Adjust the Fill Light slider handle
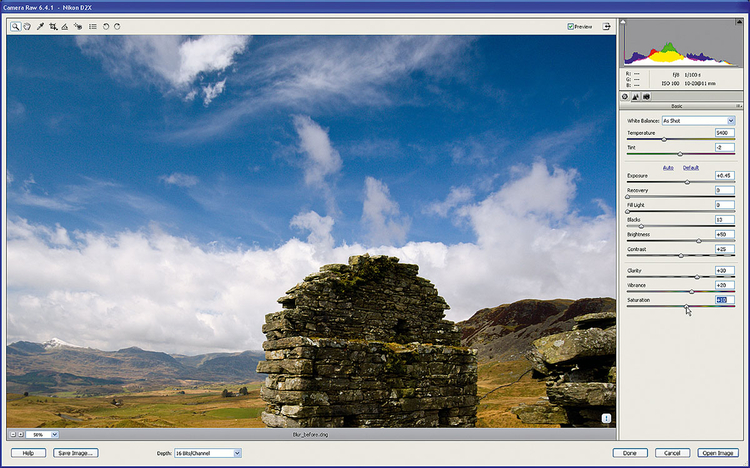The height and width of the screenshot is (468, 750). point(628,212)
